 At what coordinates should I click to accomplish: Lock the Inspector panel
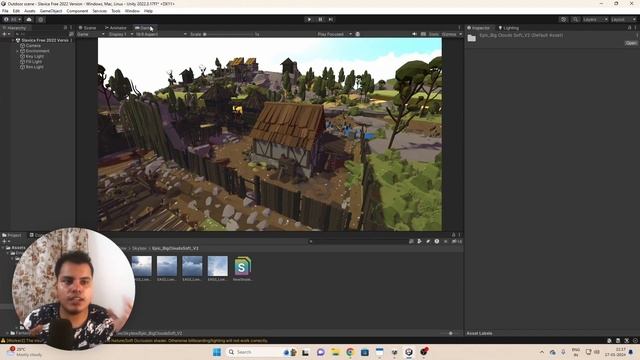[x=629, y=28]
